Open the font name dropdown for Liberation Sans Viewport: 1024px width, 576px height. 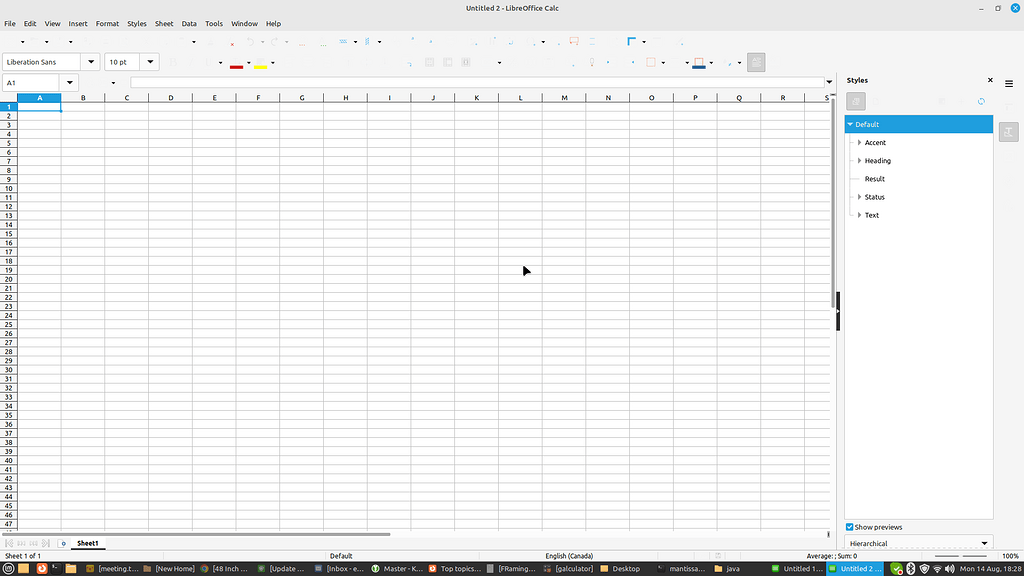click(x=91, y=62)
